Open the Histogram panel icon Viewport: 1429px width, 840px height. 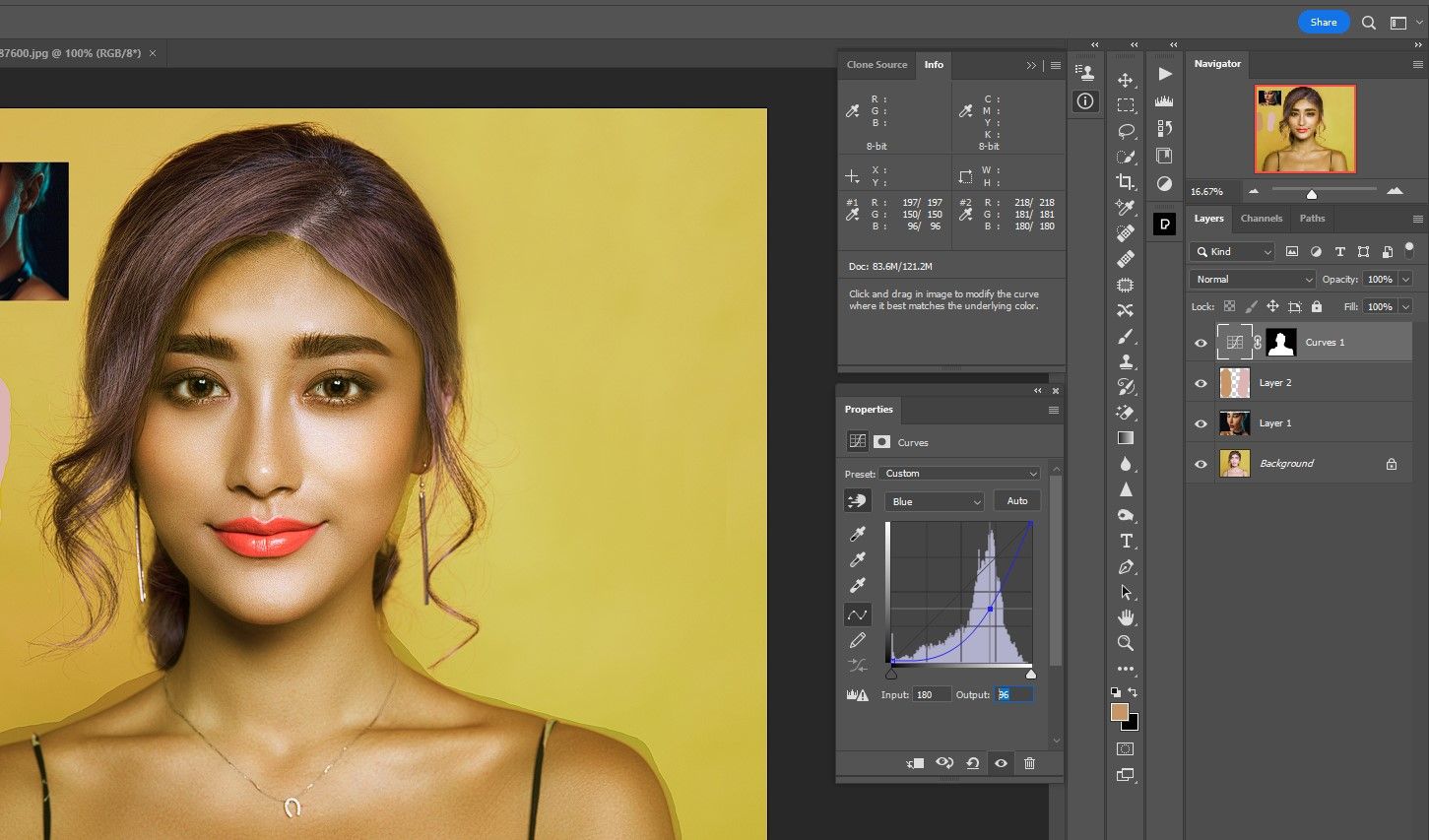[1164, 100]
